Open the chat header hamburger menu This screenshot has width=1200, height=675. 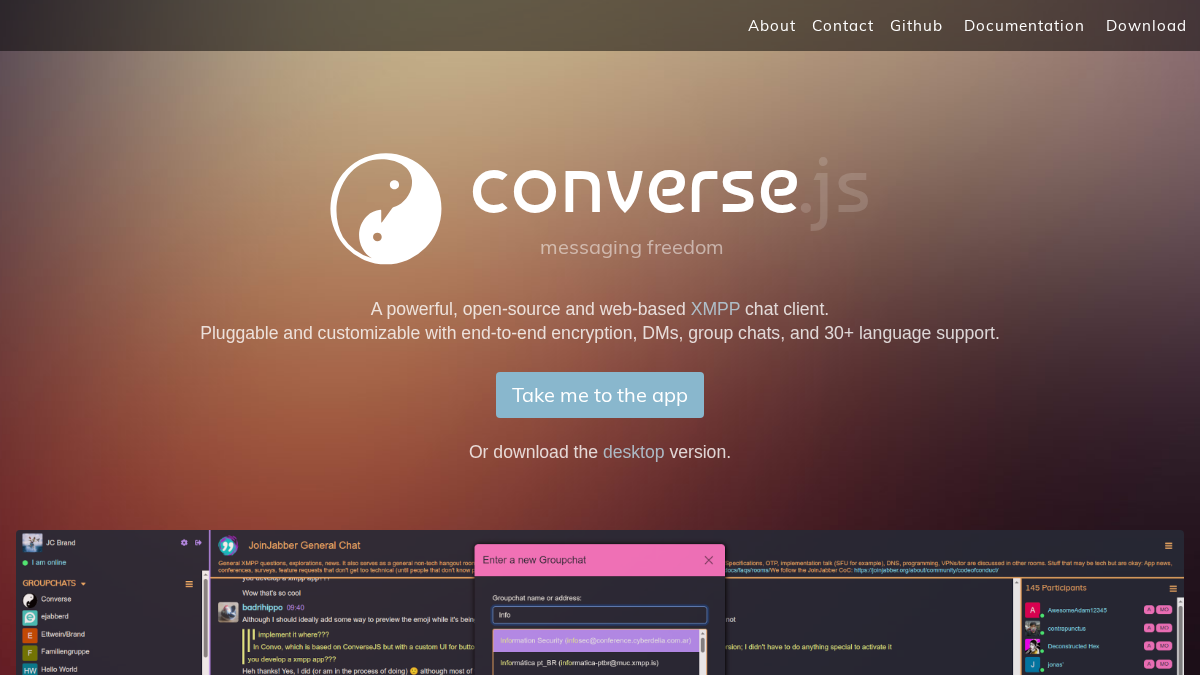1168,546
